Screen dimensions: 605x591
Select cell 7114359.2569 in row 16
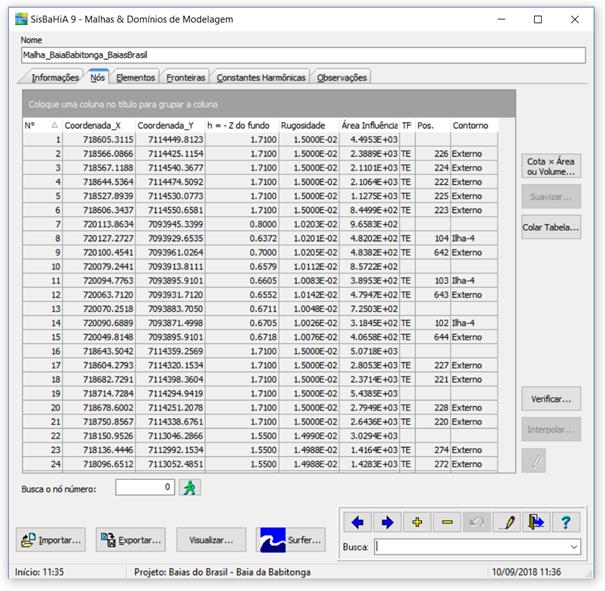point(170,351)
